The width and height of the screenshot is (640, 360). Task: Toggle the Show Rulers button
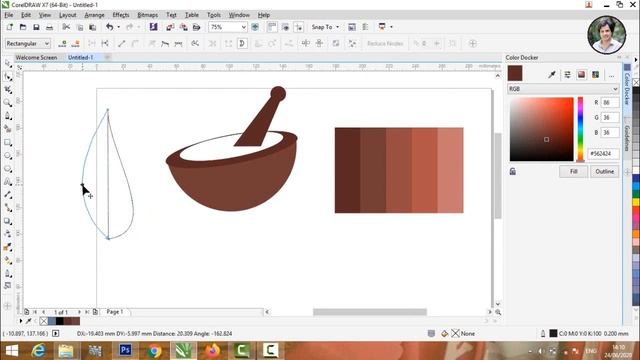(272, 27)
